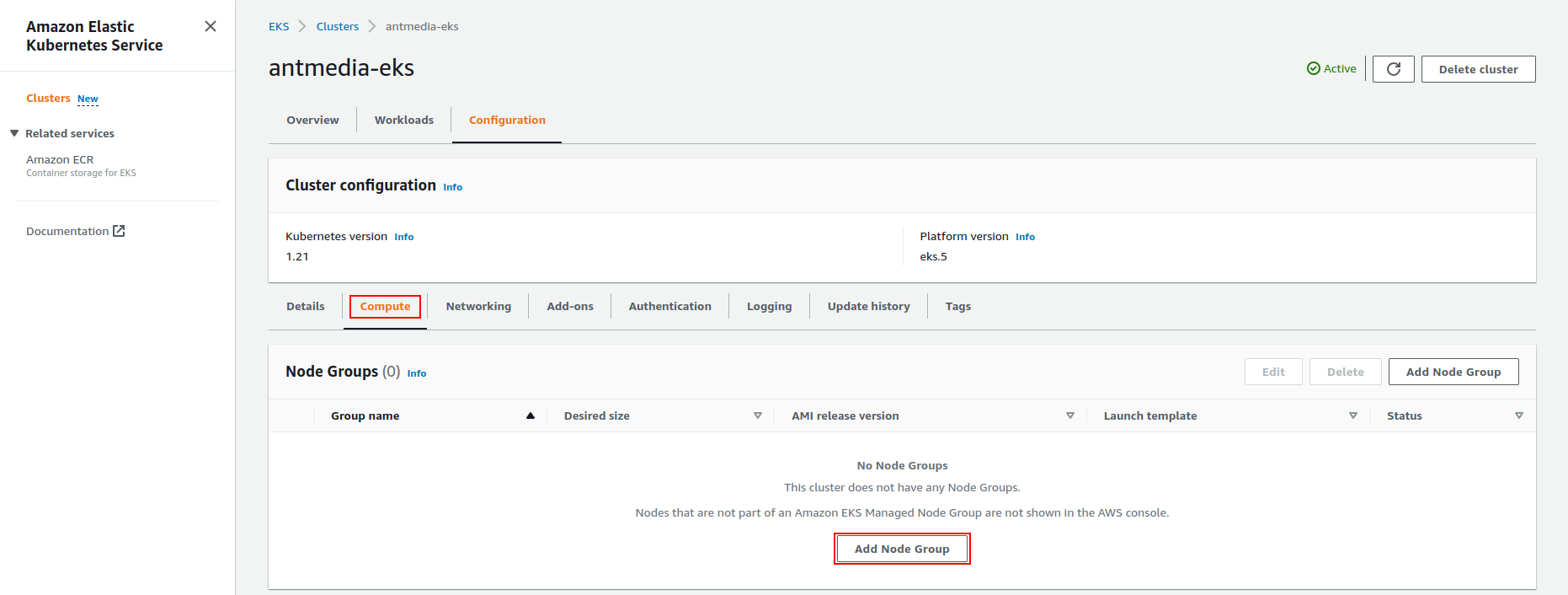
Task: Open Status column sort arrow
Action: pos(1519,415)
